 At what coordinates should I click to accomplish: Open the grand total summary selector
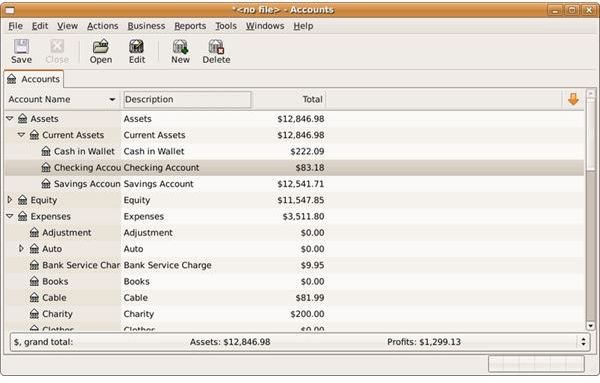[x=583, y=342]
